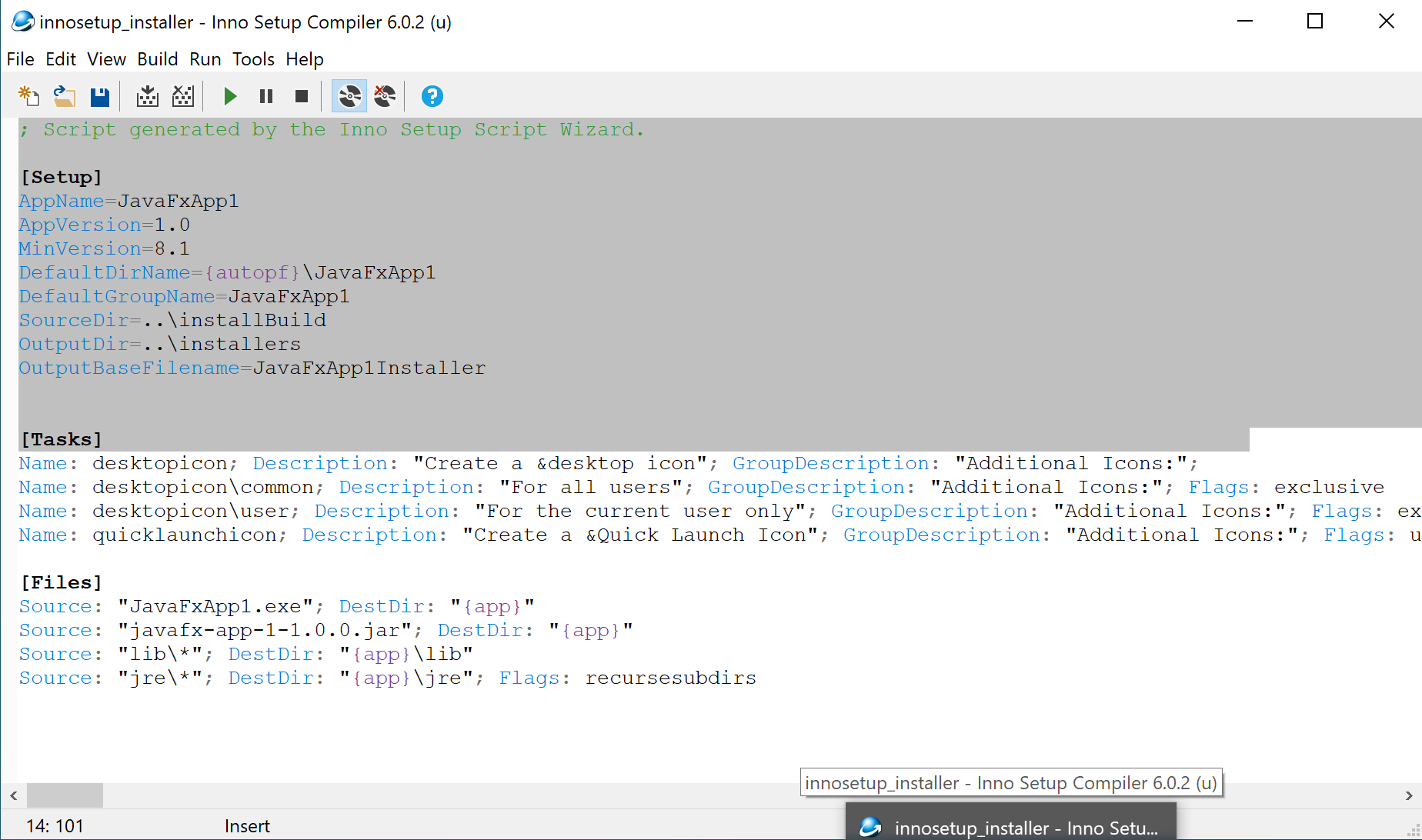Toggle the Target Uninstall icon

coord(385,96)
